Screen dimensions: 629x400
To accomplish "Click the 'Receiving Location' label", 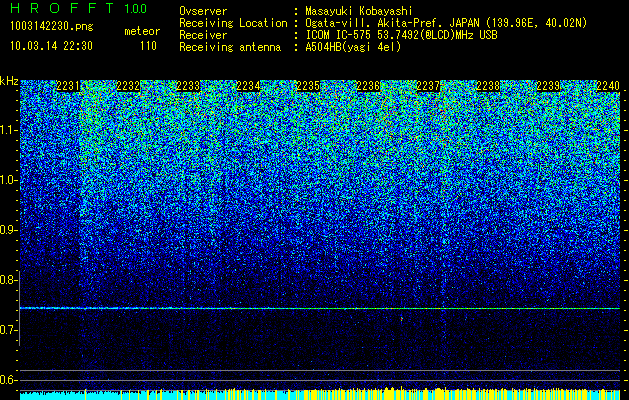I will (x=233, y=23).
